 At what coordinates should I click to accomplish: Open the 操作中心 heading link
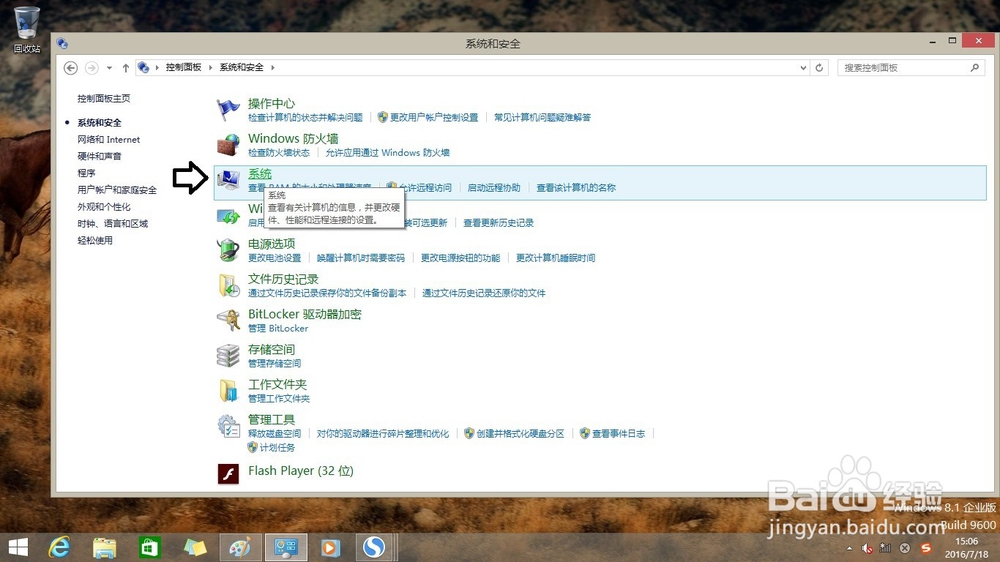pyautogui.click(x=271, y=103)
